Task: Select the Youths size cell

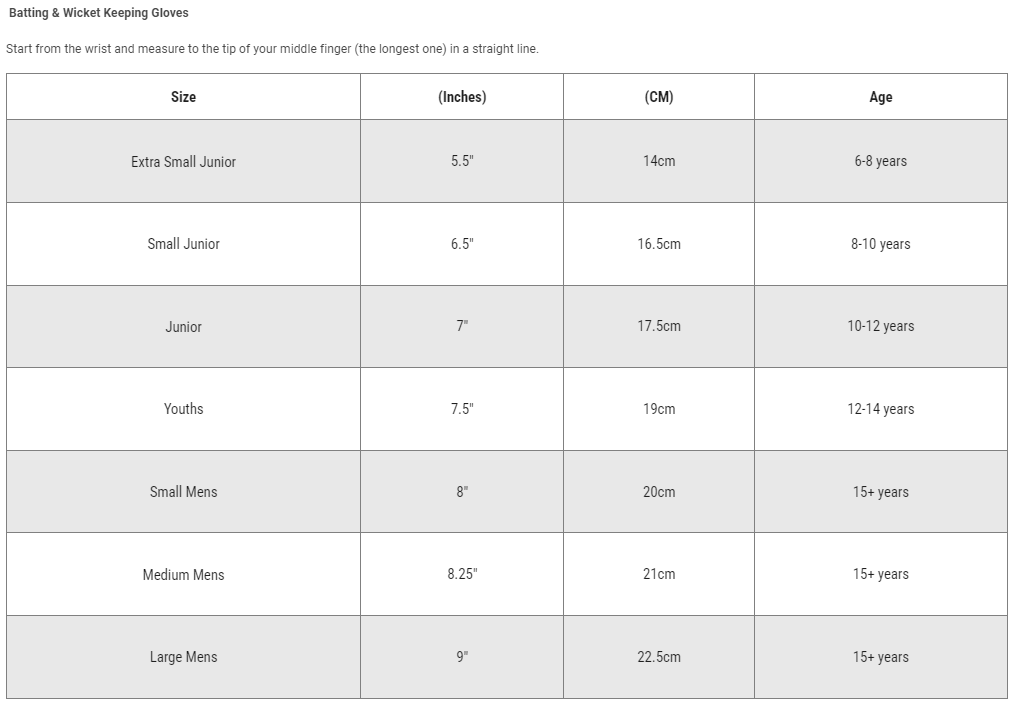Action: click(x=183, y=409)
